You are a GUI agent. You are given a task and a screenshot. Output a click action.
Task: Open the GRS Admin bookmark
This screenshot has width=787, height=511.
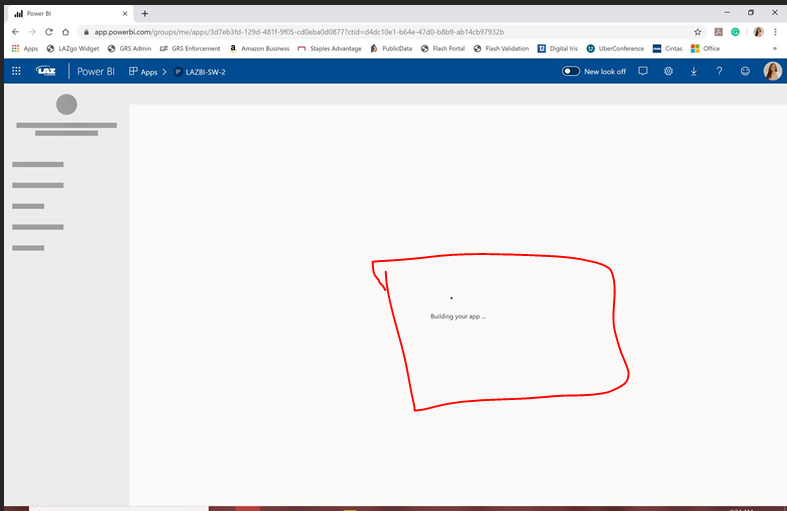tap(129, 48)
